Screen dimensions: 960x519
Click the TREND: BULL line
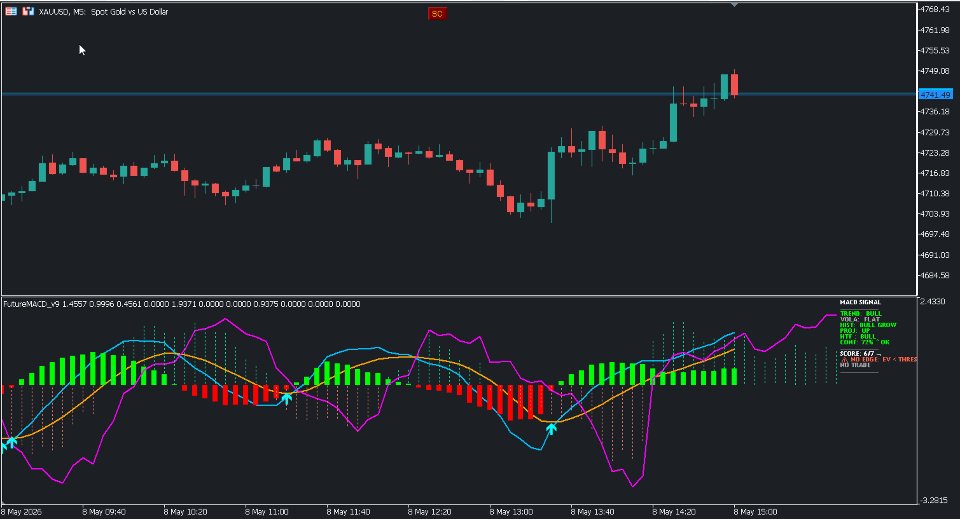click(861, 313)
